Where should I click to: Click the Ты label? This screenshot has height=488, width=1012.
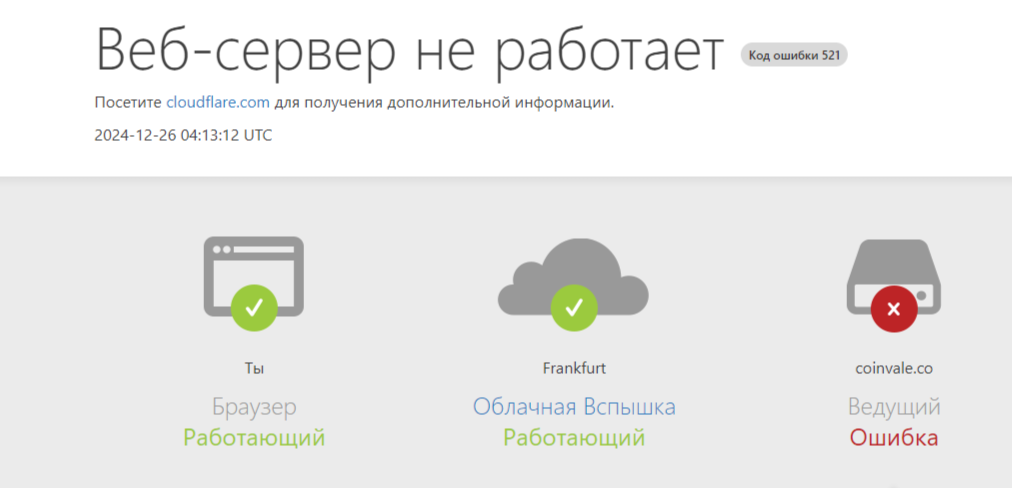[254, 369]
